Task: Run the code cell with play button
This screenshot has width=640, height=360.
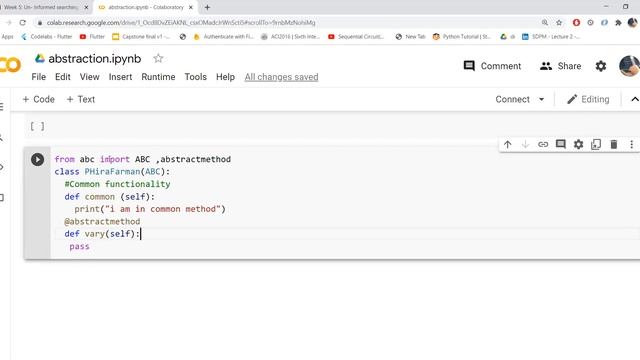Action: tap(37, 159)
